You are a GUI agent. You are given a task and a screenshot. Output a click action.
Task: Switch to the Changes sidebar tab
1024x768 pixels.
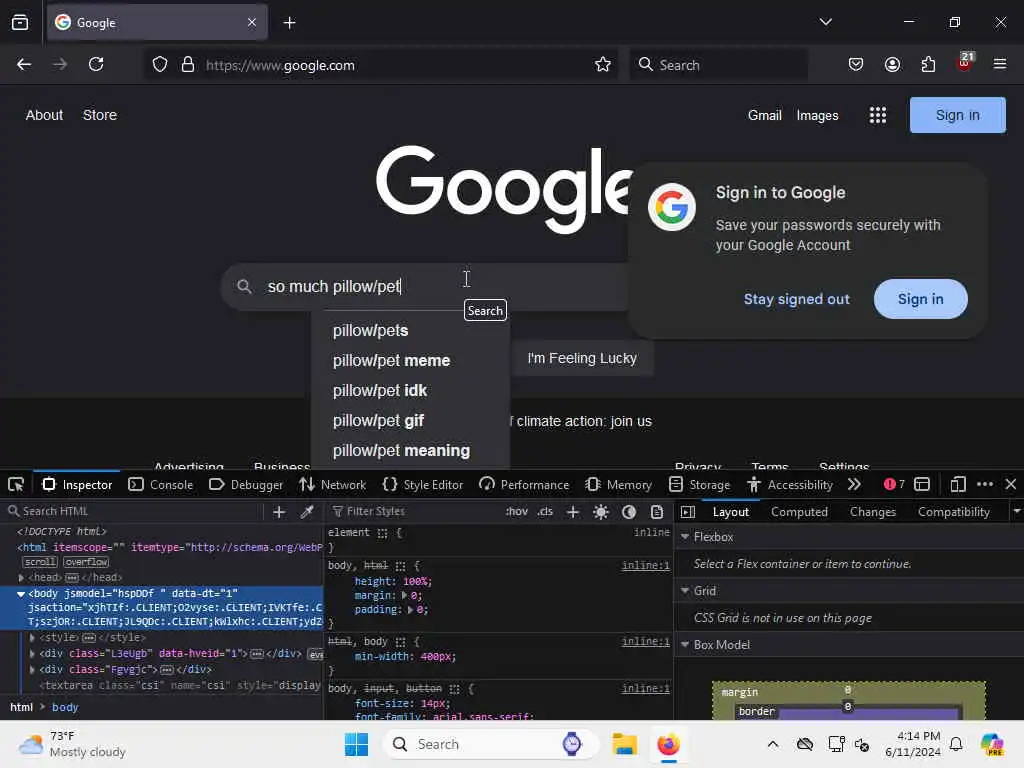(872, 512)
